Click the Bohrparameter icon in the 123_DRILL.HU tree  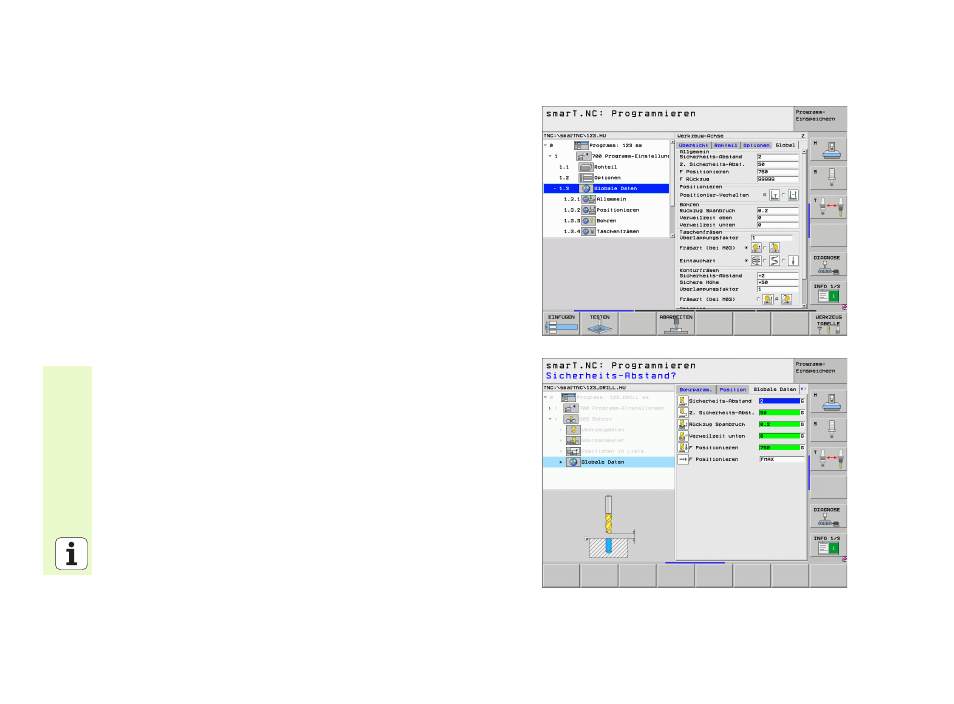[x=573, y=441]
